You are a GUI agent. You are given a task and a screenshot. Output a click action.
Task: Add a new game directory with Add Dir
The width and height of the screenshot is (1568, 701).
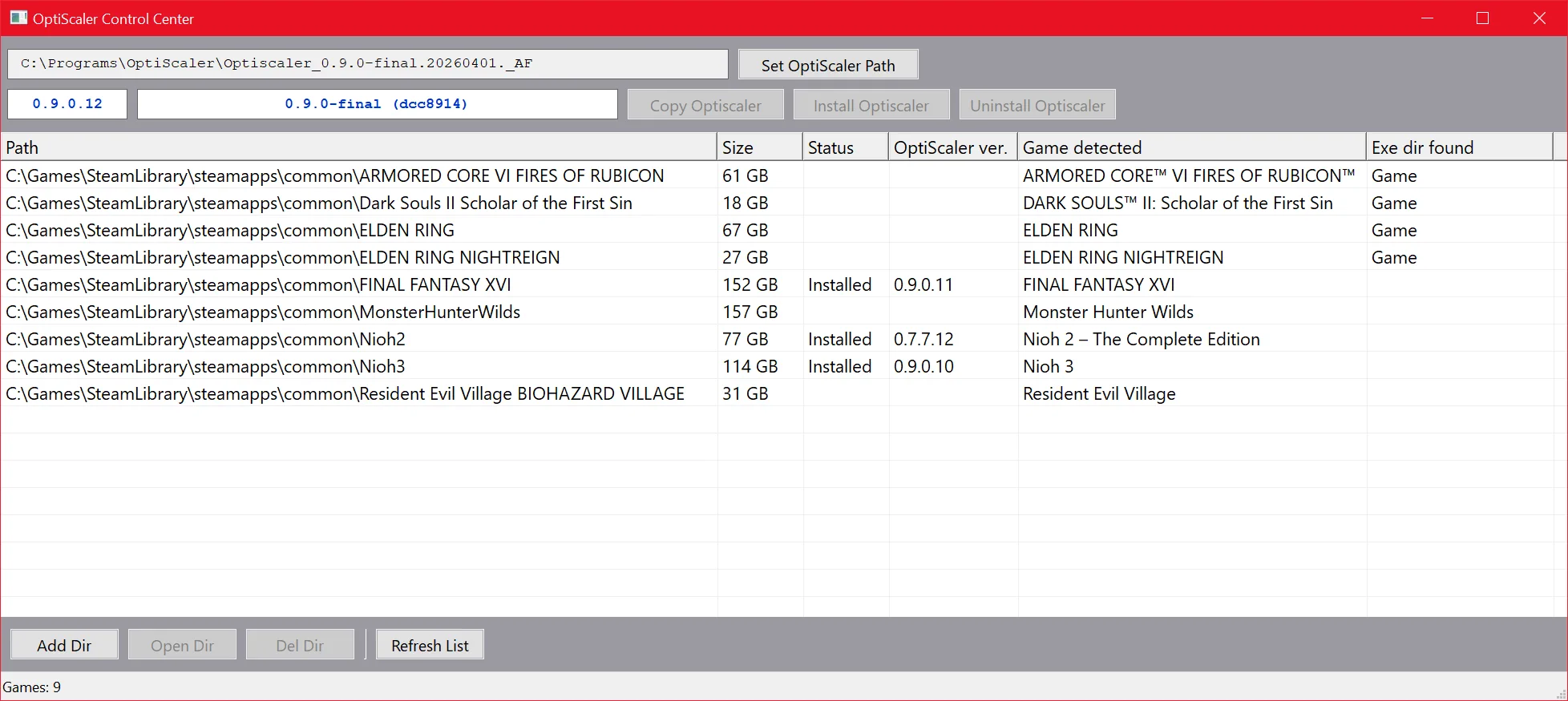click(x=64, y=645)
